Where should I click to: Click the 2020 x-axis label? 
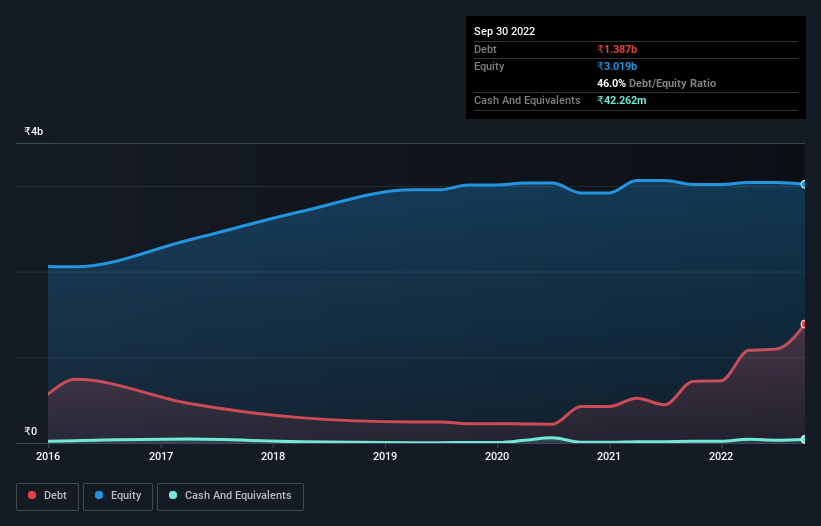(497, 456)
